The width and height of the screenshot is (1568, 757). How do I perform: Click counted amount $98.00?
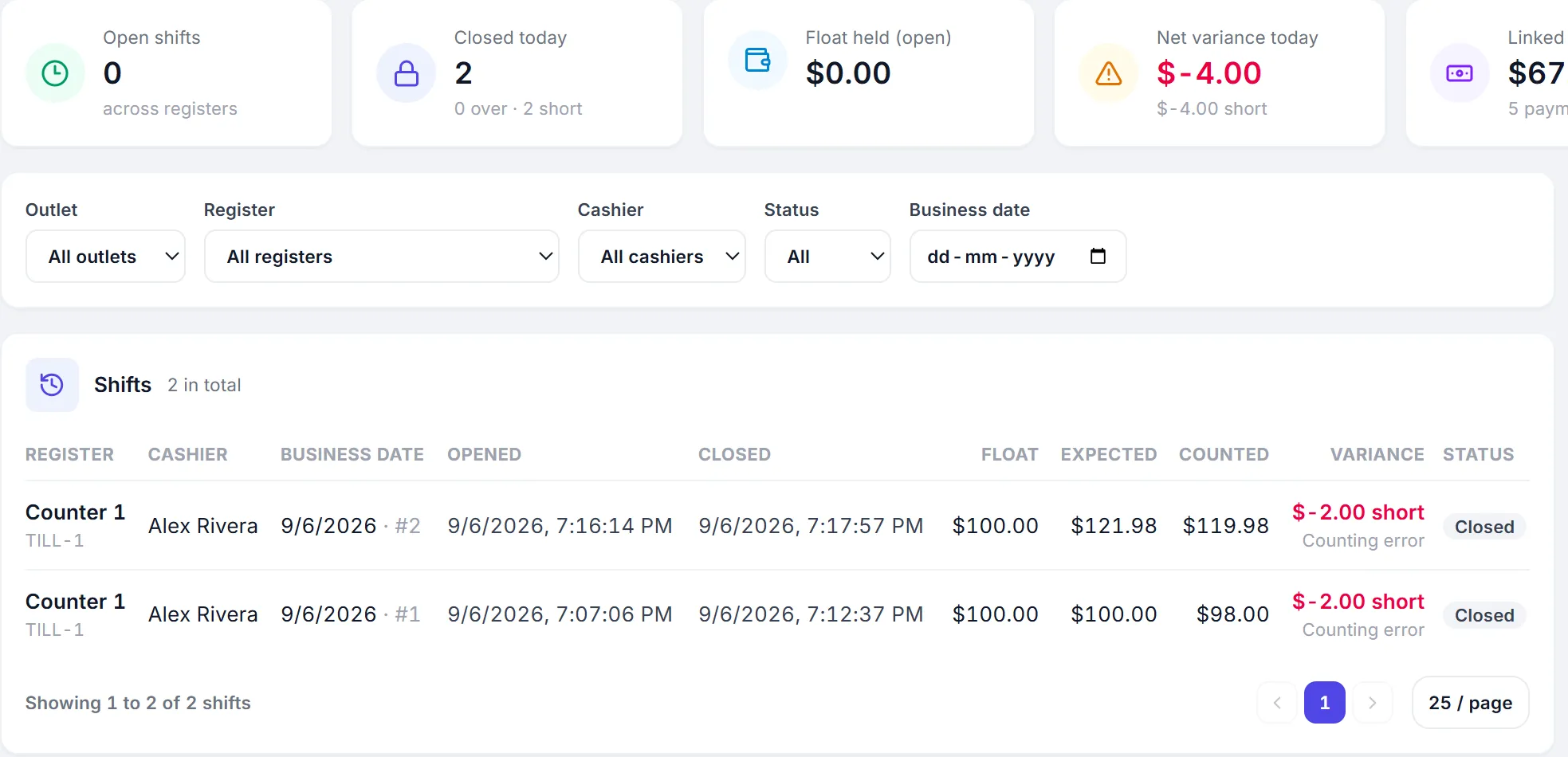(1233, 614)
